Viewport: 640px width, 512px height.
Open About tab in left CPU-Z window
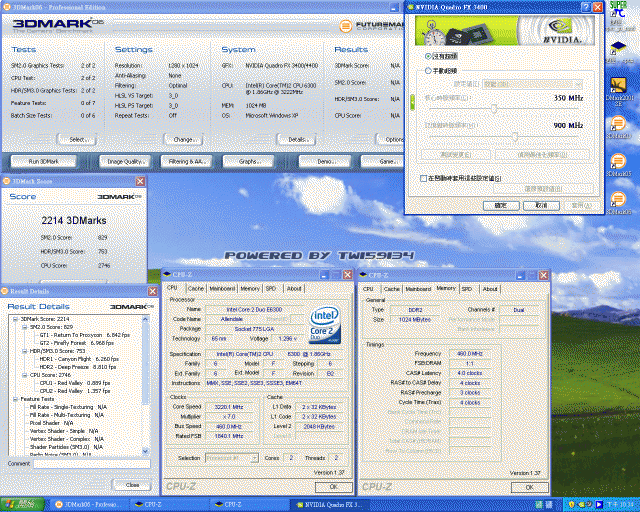[x=294, y=289]
